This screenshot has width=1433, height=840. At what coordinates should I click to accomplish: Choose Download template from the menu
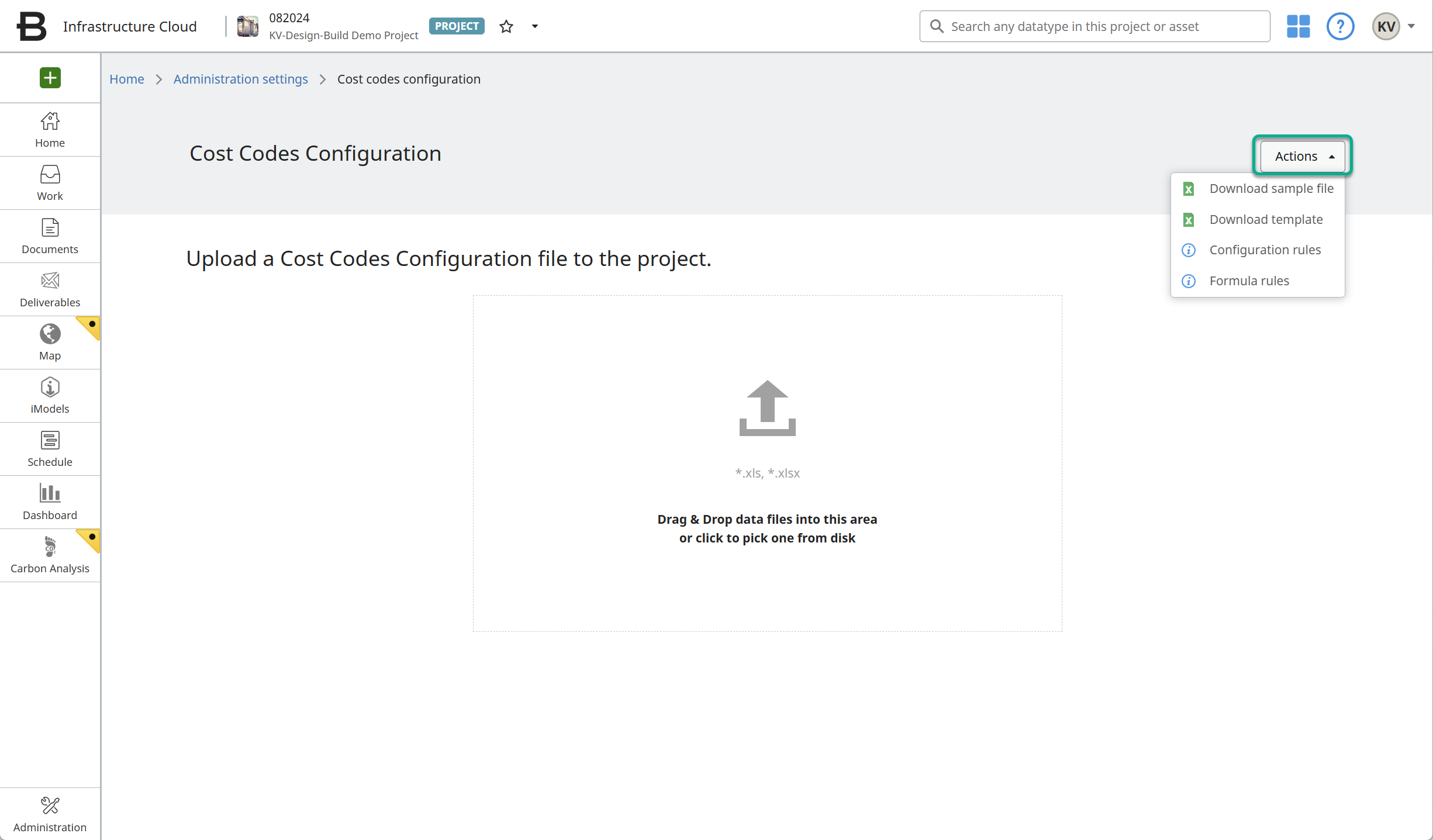pyautogui.click(x=1266, y=220)
